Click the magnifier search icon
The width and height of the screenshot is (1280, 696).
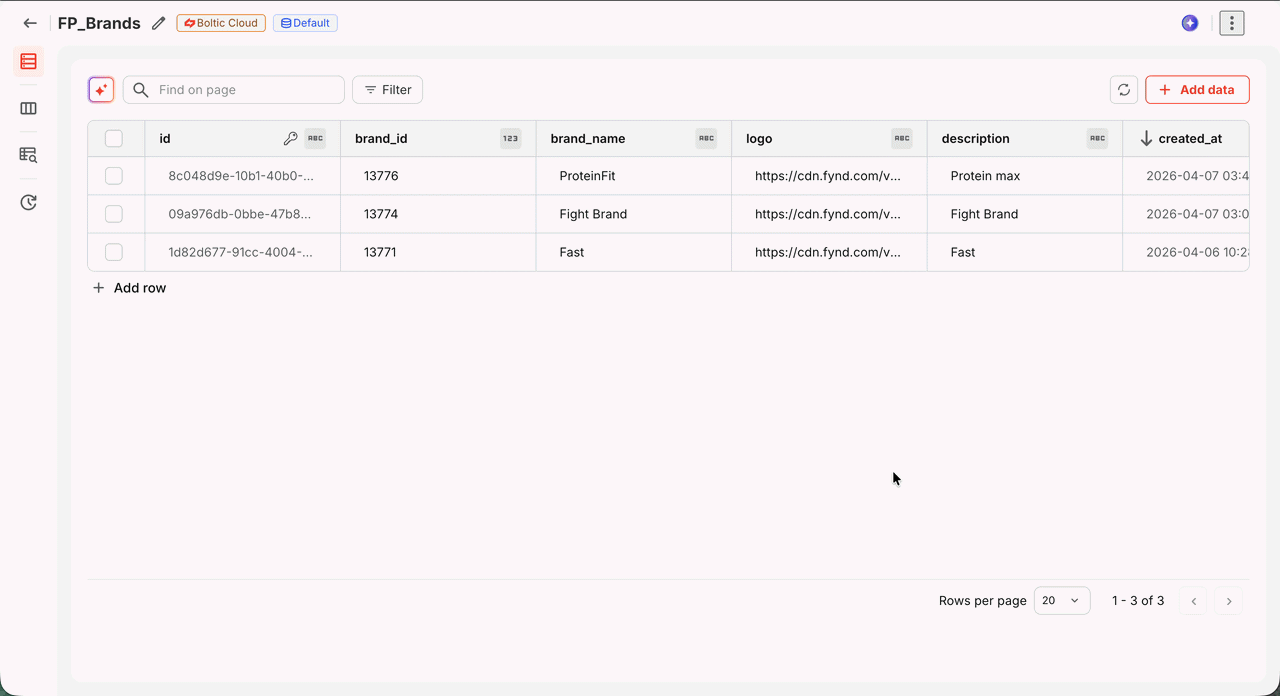tap(141, 90)
